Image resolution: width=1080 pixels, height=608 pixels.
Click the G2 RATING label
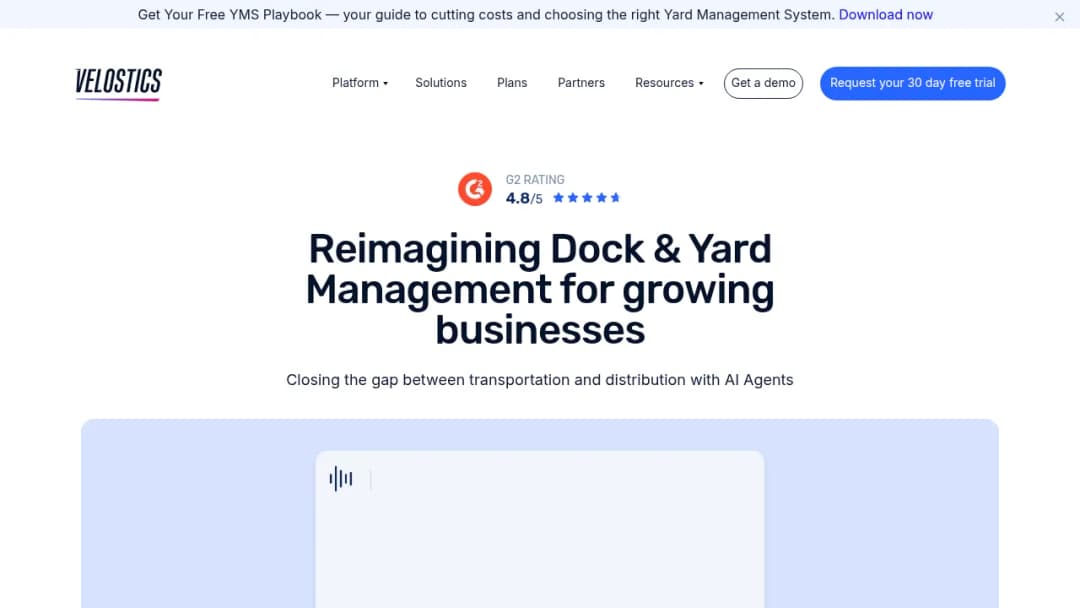[535, 180]
